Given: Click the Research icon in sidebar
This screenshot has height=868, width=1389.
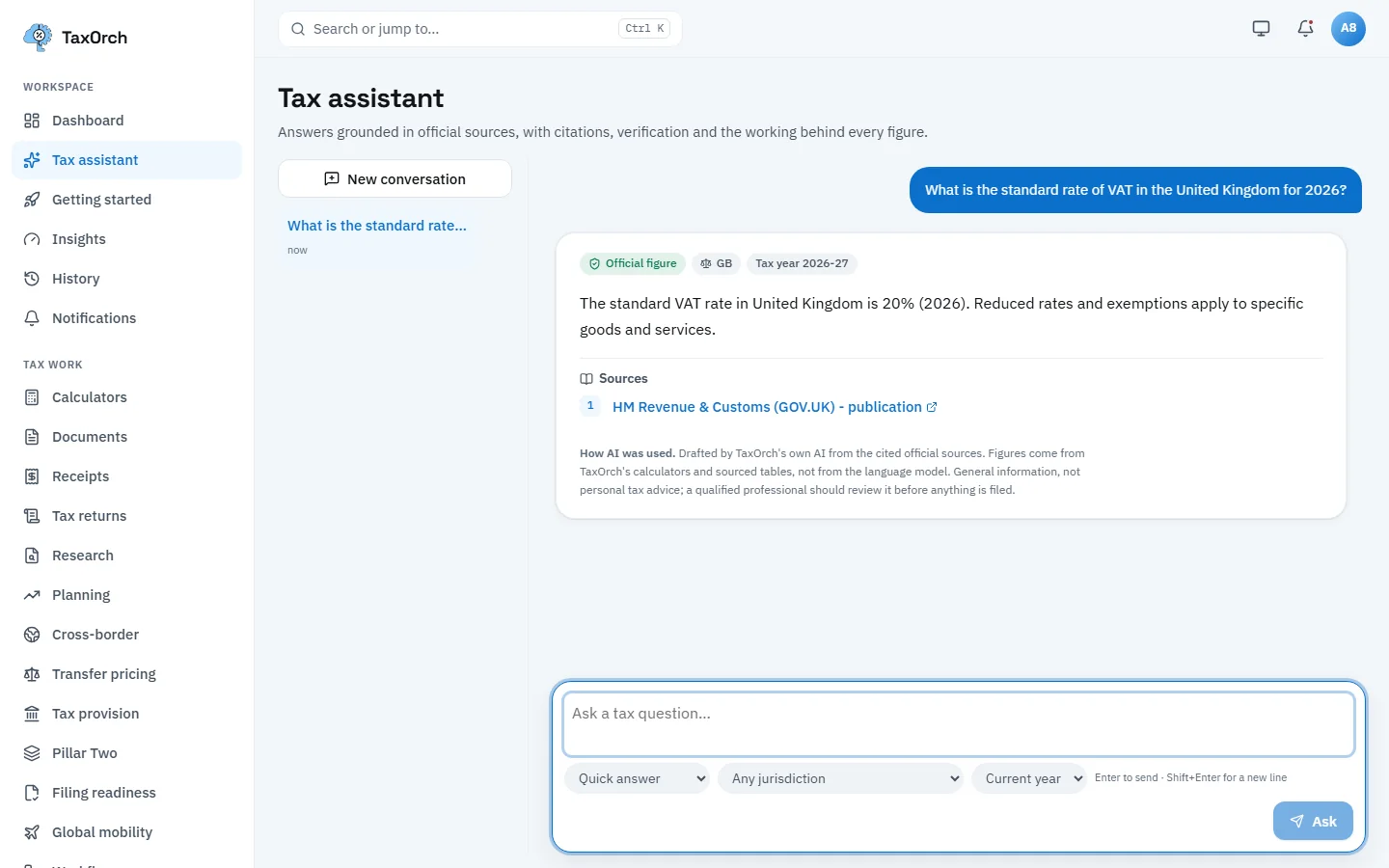Looking at the screenshot, I should click(x=32, y=556).
